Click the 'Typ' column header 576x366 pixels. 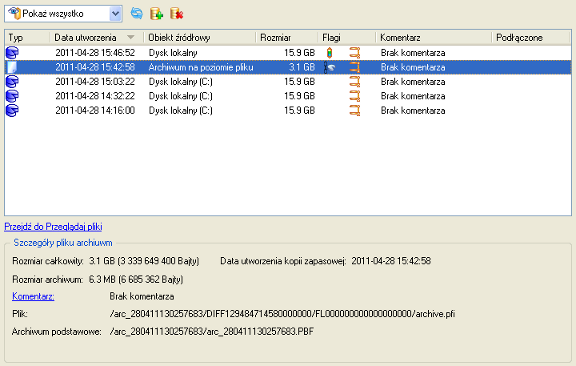coord(27,37)
